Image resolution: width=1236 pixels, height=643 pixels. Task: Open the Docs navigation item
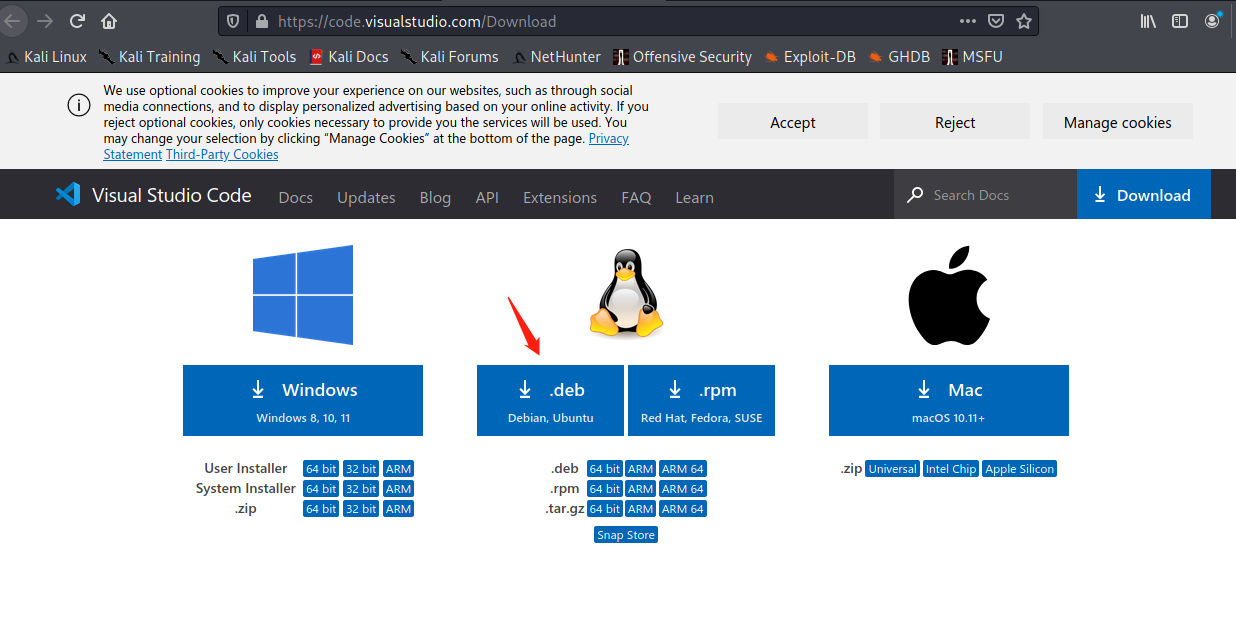click(x=296, y=197)
